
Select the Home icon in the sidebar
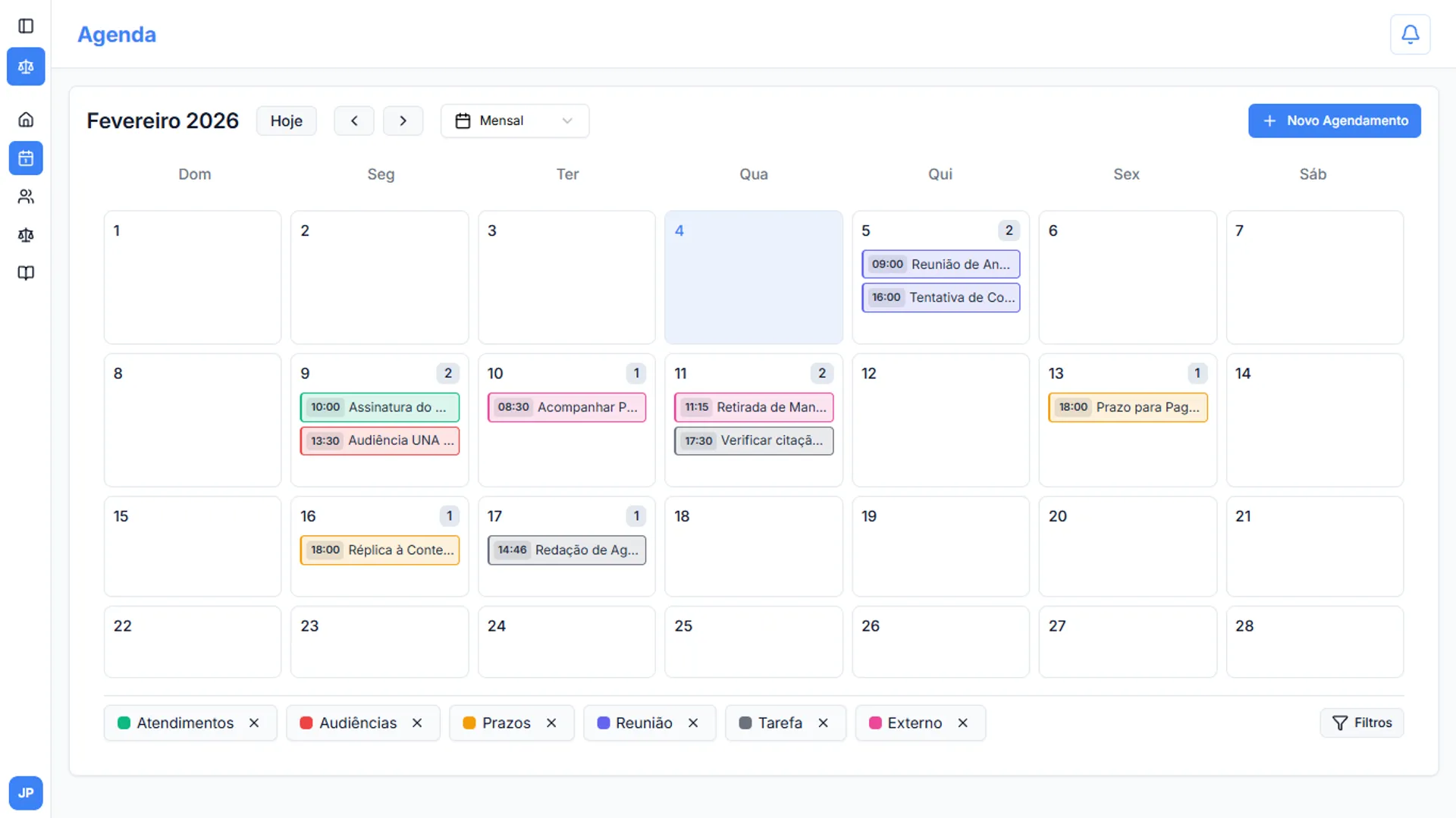pyautogui.click(x=26, y=119)
